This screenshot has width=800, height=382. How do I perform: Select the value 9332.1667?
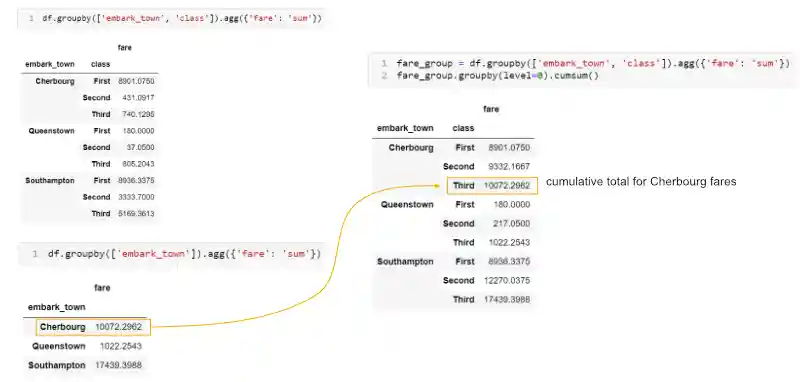pos(510,167)
